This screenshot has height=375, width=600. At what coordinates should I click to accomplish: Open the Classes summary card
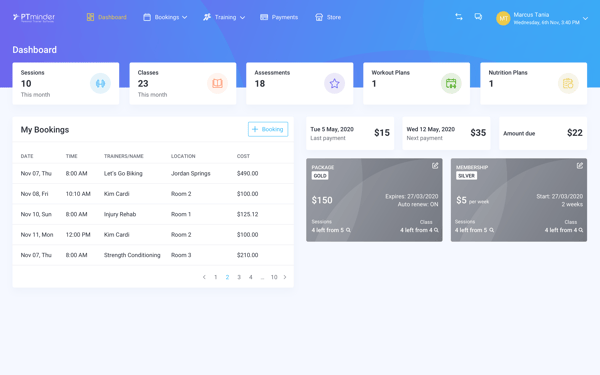tap(183, 83)
